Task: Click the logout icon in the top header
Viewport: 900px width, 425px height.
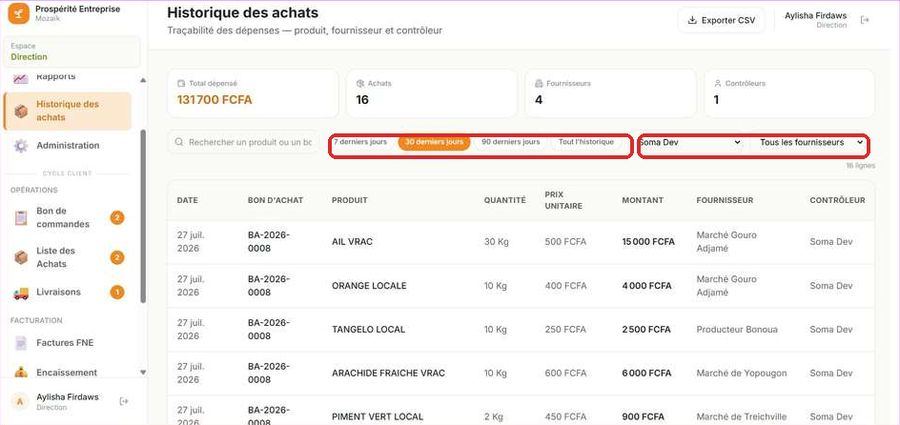Action: point(864,20)
